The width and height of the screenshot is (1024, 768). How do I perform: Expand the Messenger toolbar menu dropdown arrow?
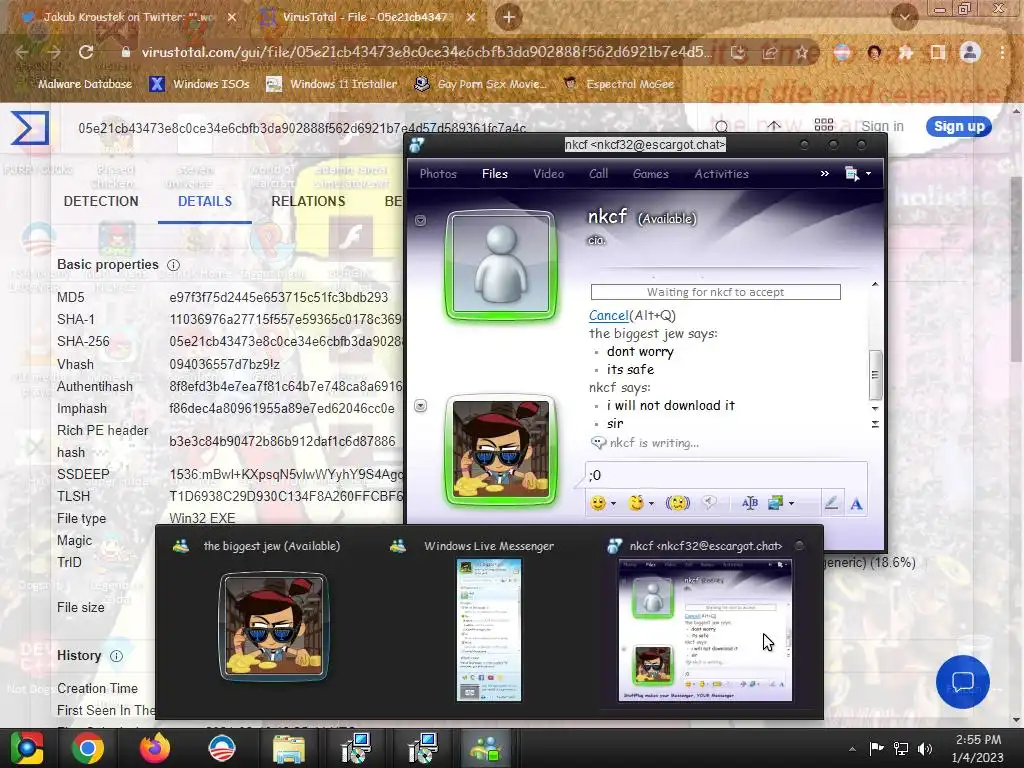point(868,174)
